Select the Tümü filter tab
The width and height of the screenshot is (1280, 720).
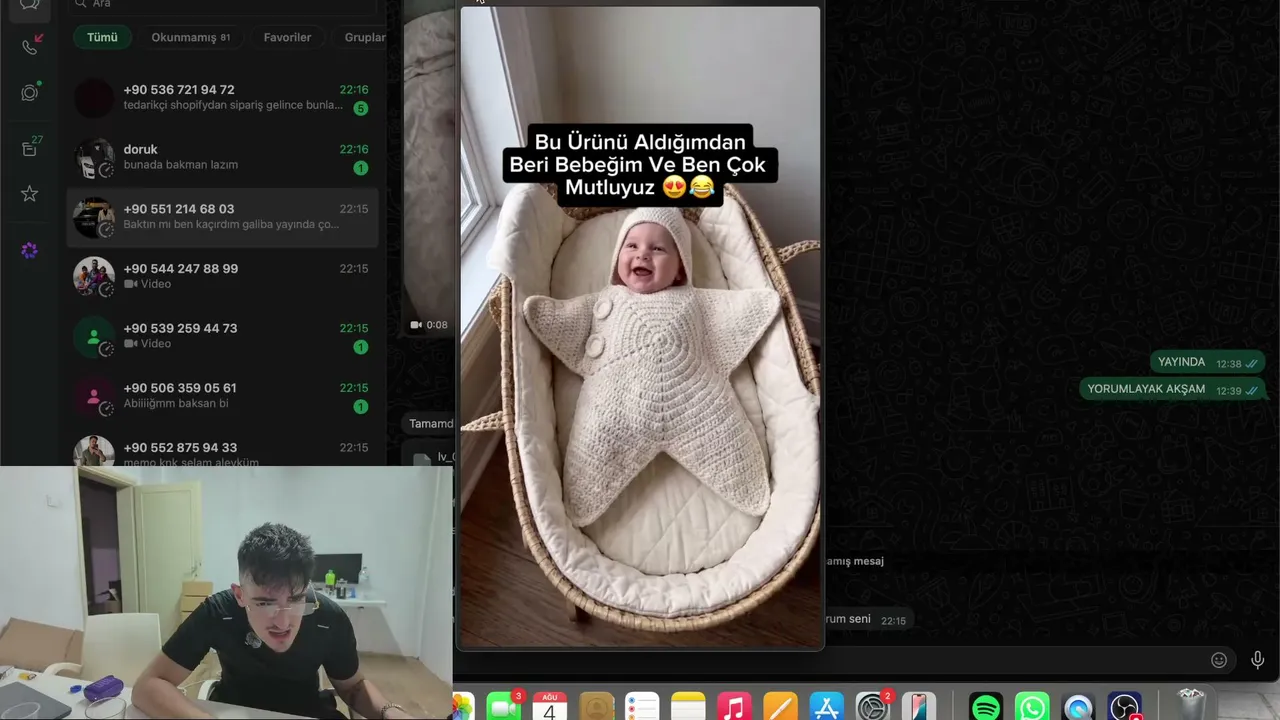(x=102, y=37)
